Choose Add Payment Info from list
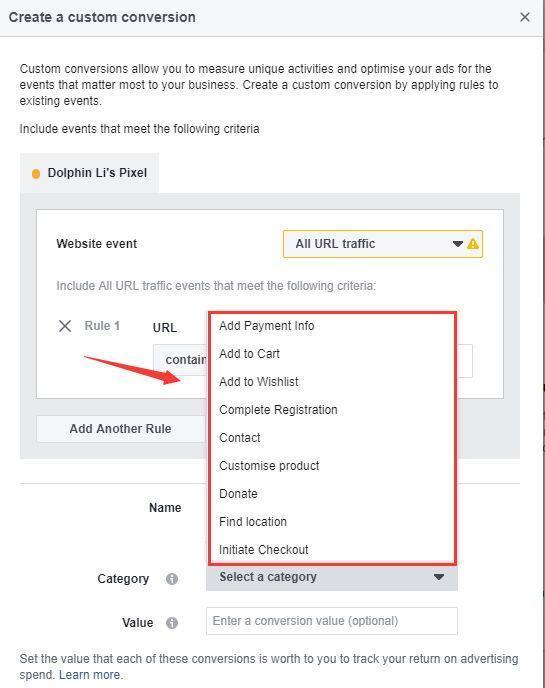The height and width of the screenshot is (688, 545). pos(266,326)
